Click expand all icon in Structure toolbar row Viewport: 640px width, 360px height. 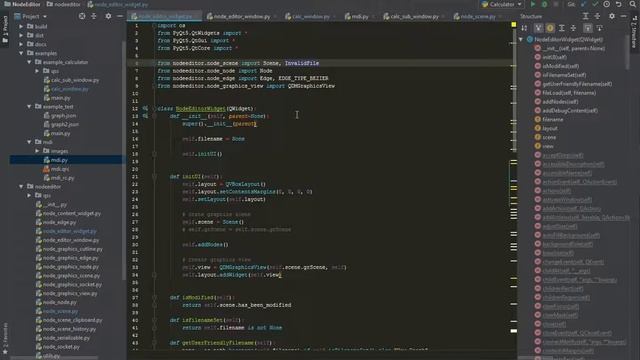tap(562, 28)
